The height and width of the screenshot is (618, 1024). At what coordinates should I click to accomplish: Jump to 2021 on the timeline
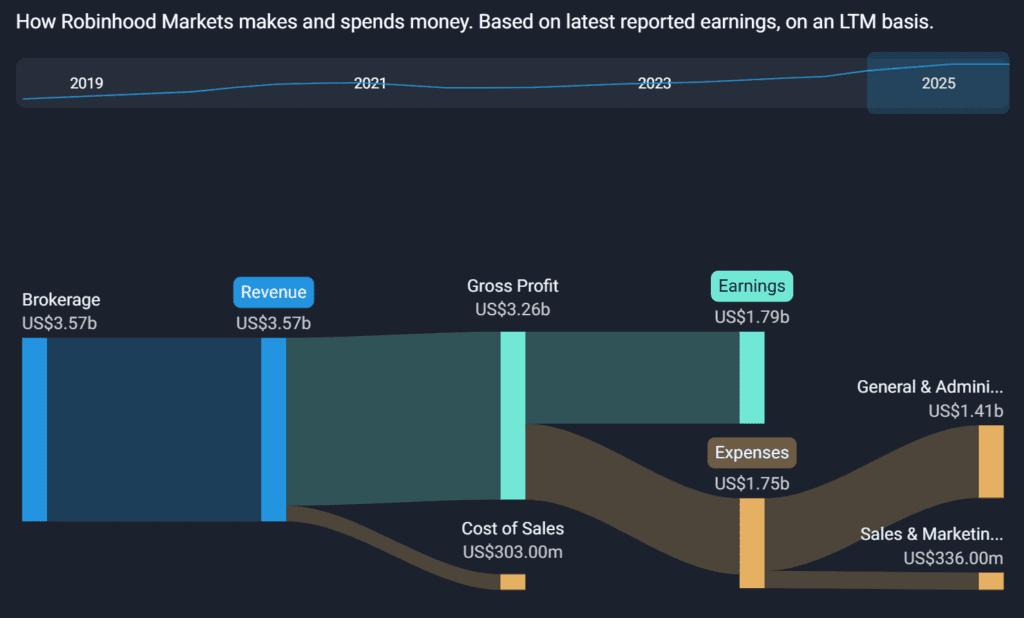pyautogui.click(x=370, y=84)
